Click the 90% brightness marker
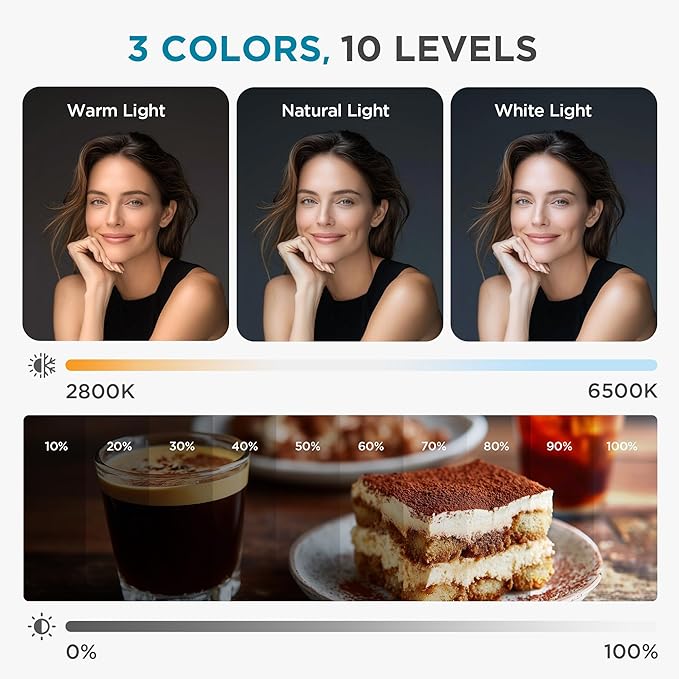This screenshot has width=679, height=679. pos(559,446)
